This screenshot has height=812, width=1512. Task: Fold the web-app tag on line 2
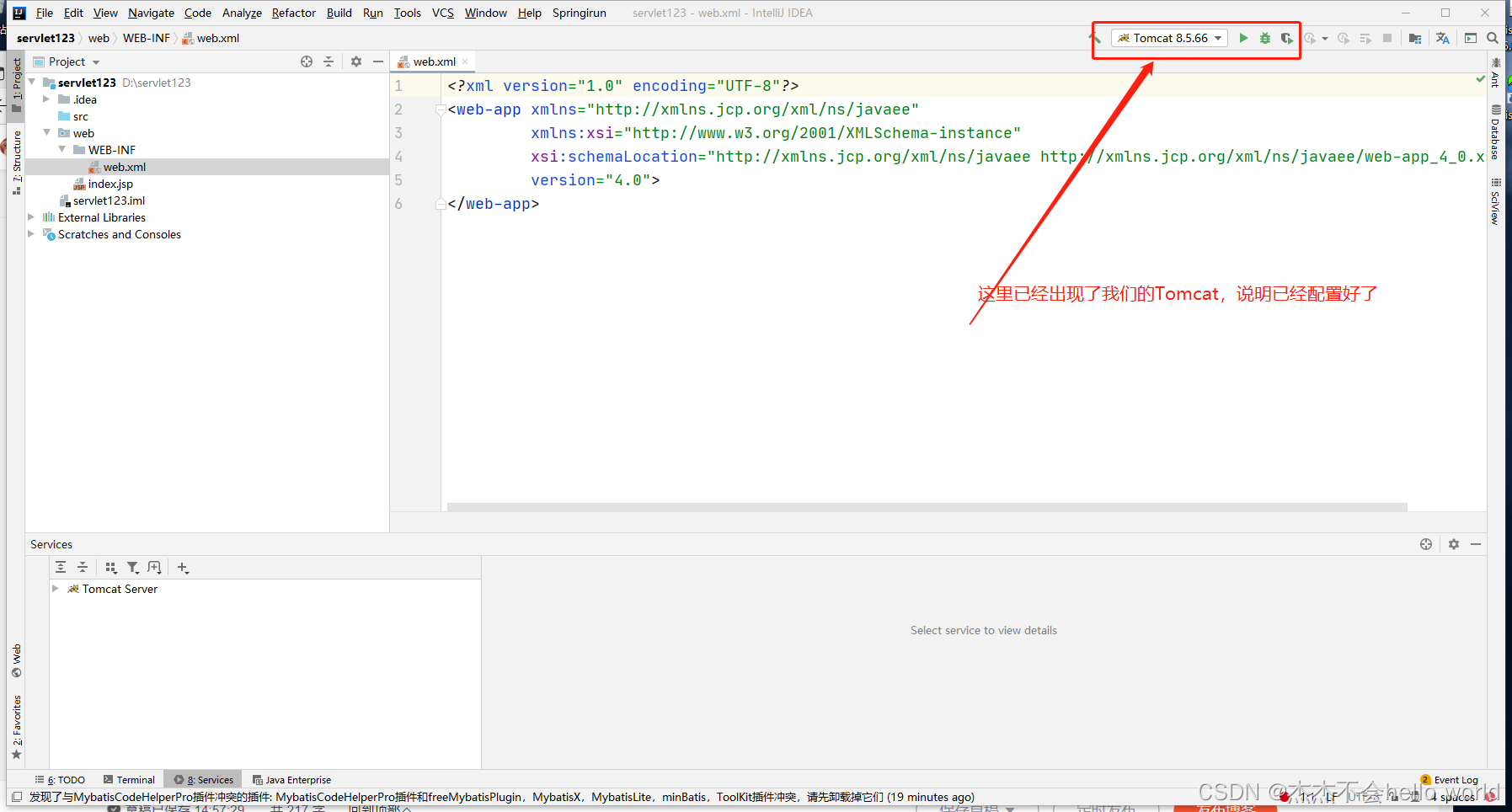click(x=440, y=110)
